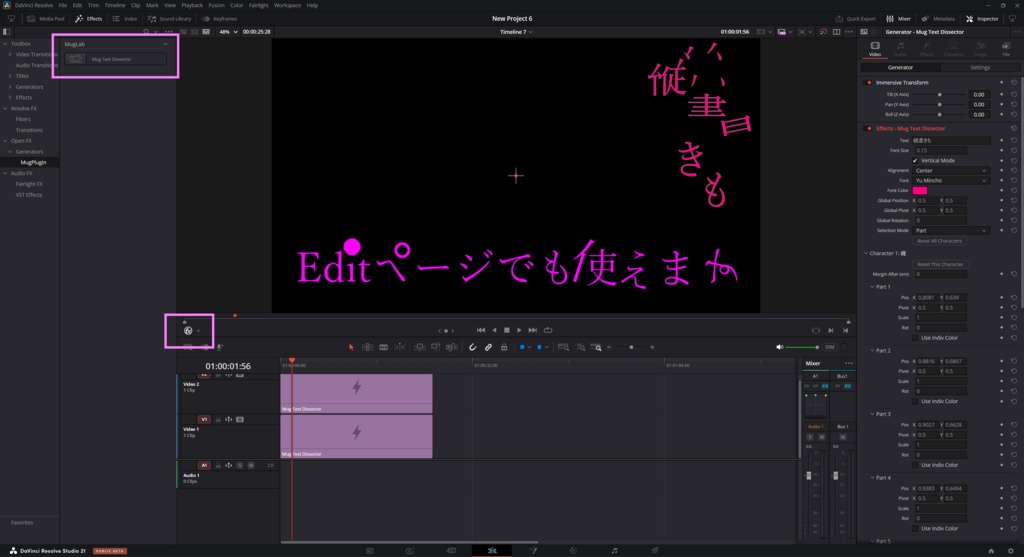
Task: Click the Reset All Characters button
Action: 939,241
